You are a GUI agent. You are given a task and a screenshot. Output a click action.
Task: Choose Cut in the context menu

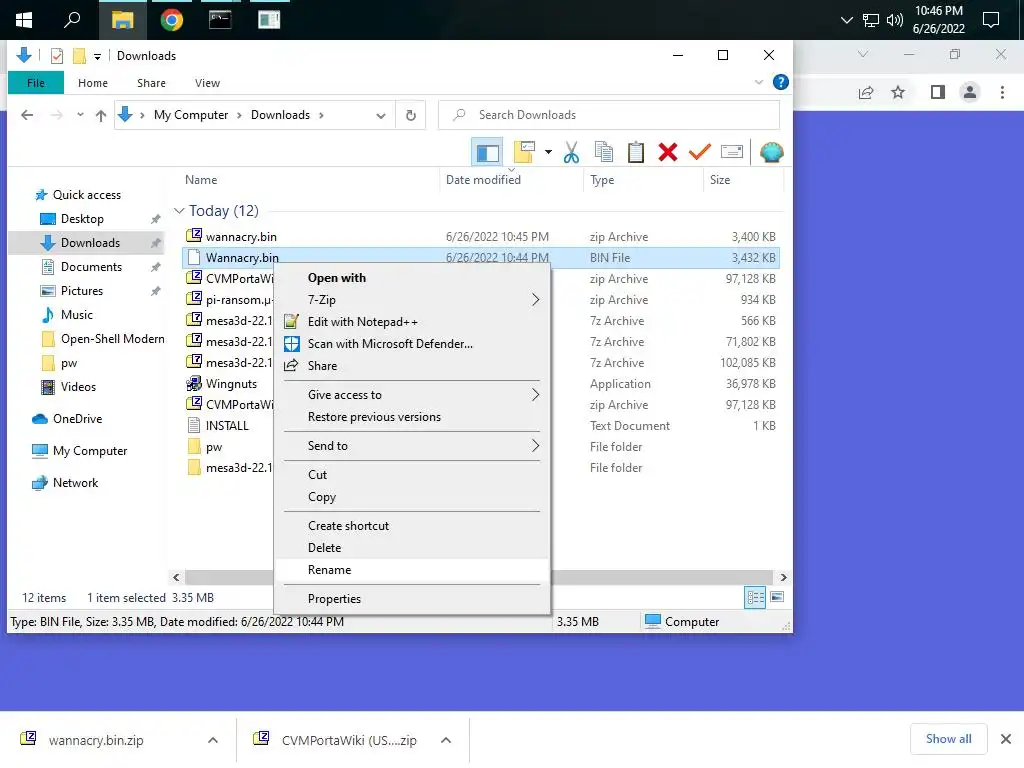pos(413,475)
